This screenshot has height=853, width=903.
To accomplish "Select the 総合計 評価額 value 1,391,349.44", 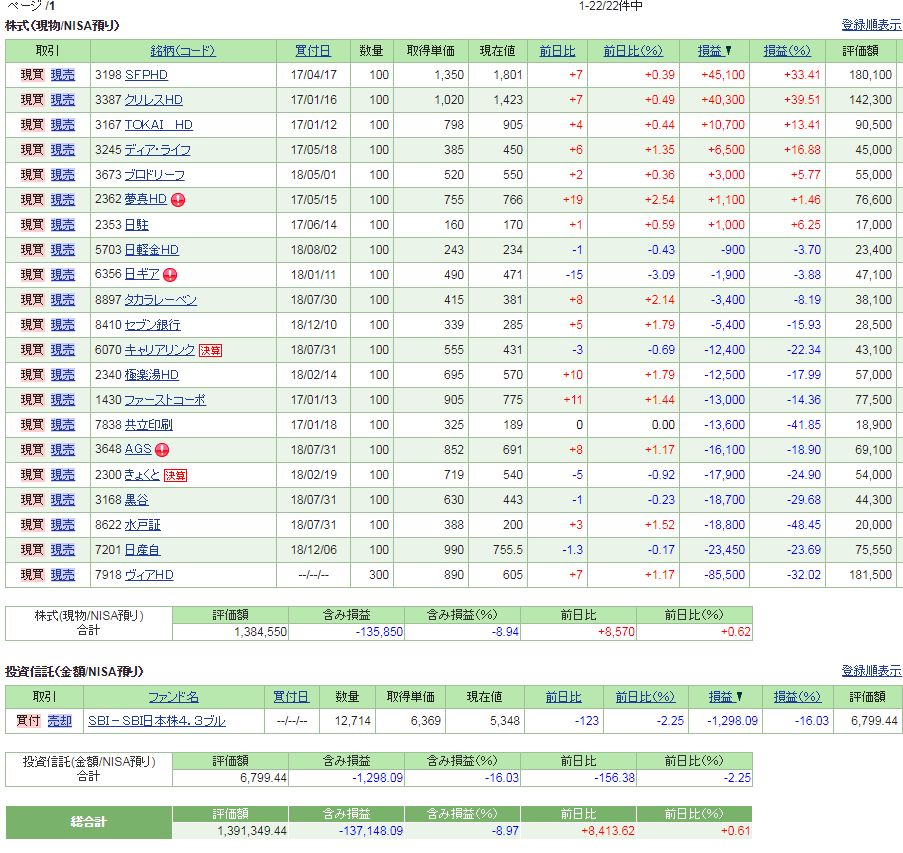I will pos(252,831).
